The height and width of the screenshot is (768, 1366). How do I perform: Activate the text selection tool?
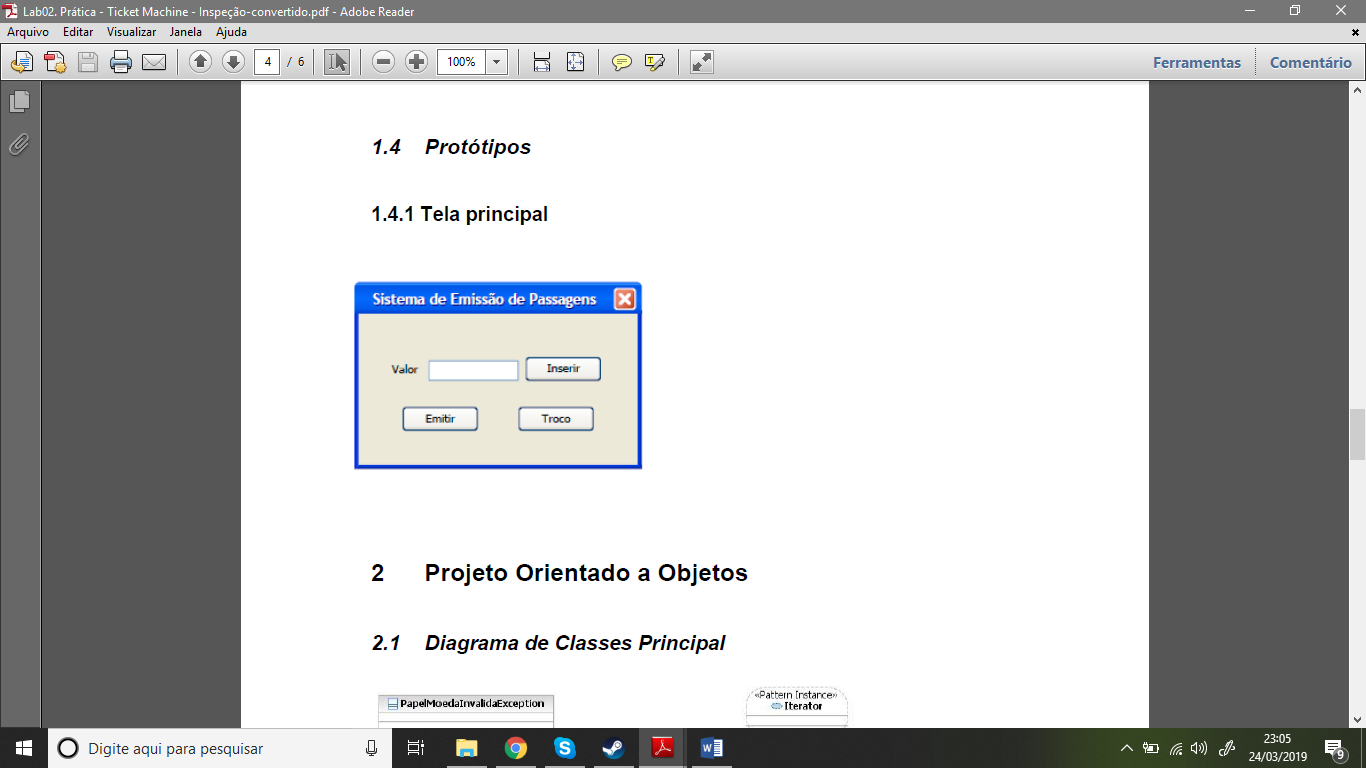point(337,62)
